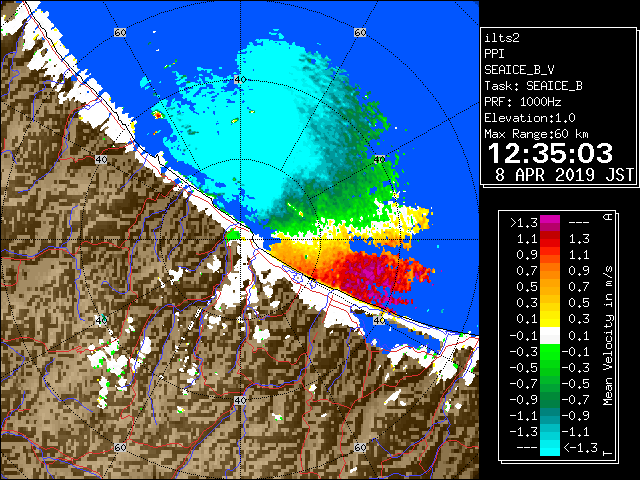This screenshot has width=640, height=480.
Task: Click the 40 km ring label north of center
Action: pos(240,80)
